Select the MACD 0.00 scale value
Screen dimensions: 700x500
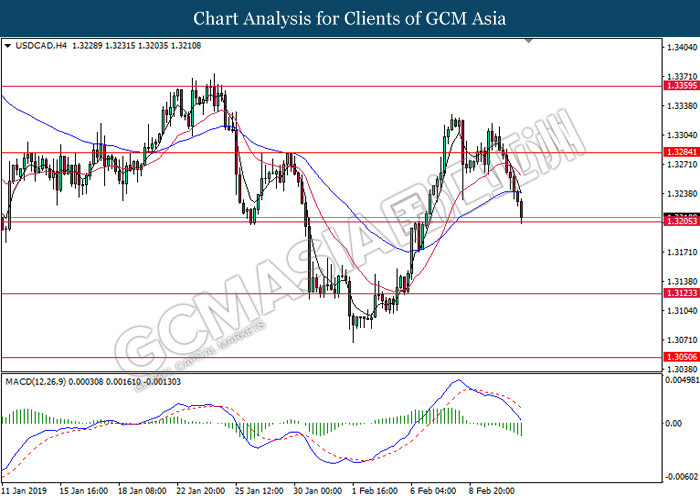(673, 423)
